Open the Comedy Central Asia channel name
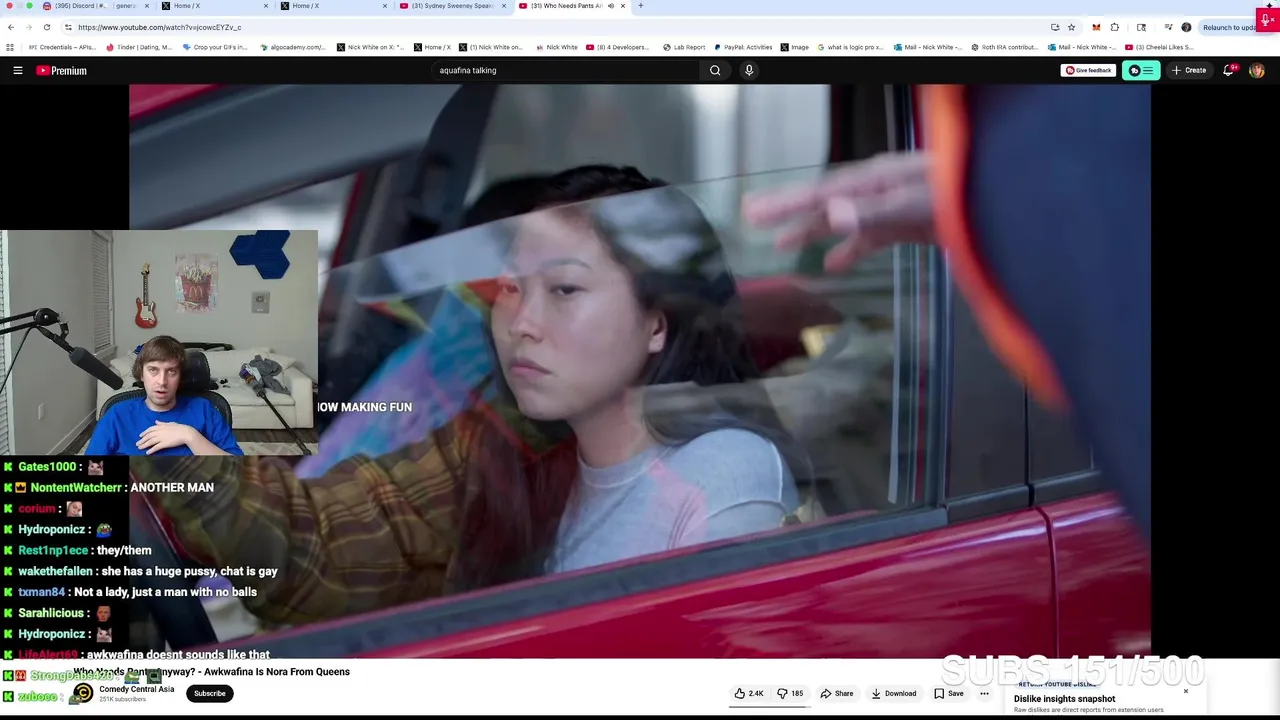Viewport: 1280px width, 720px height. point(136,689)
